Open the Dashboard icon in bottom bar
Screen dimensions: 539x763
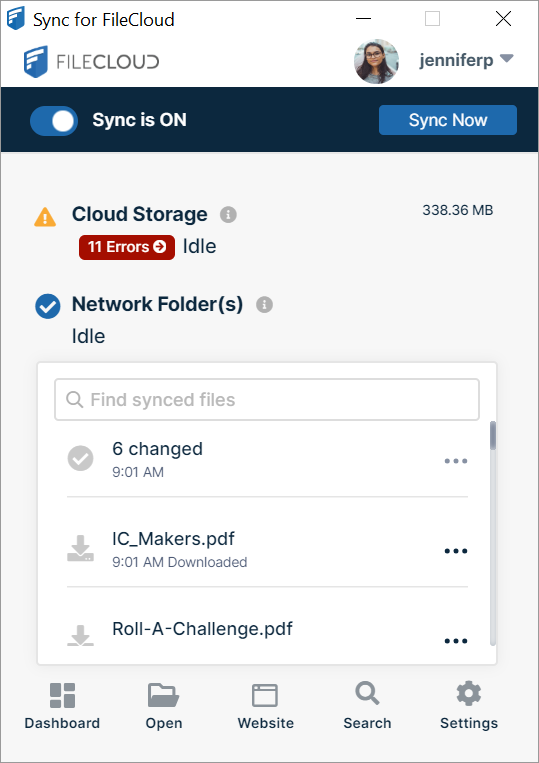(62, 695)
